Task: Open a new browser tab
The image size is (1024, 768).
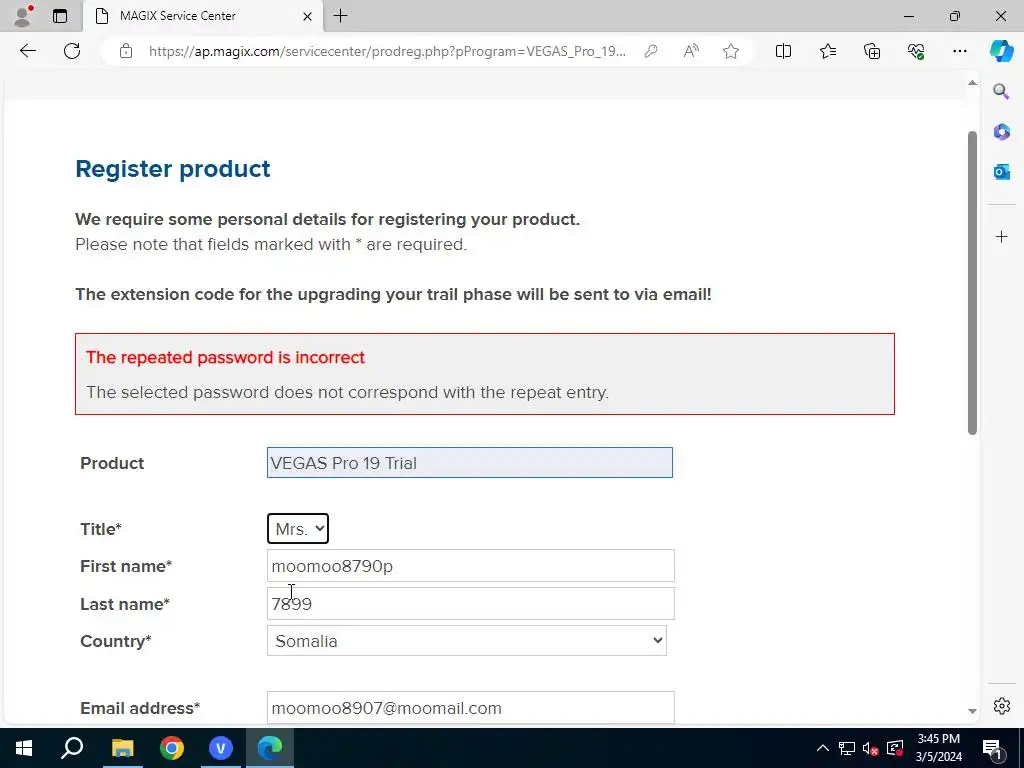Action: tap(340, 16)
